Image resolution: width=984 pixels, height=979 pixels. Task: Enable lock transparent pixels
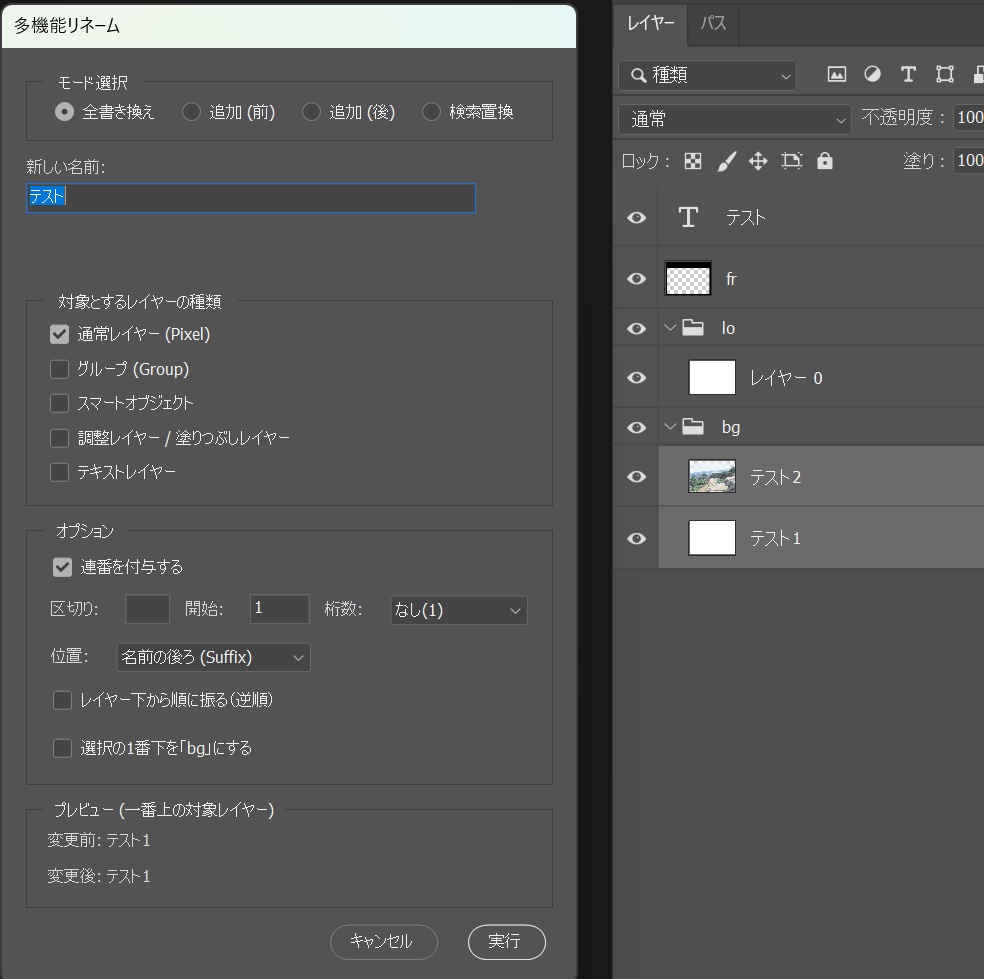(x=692, y=160)
